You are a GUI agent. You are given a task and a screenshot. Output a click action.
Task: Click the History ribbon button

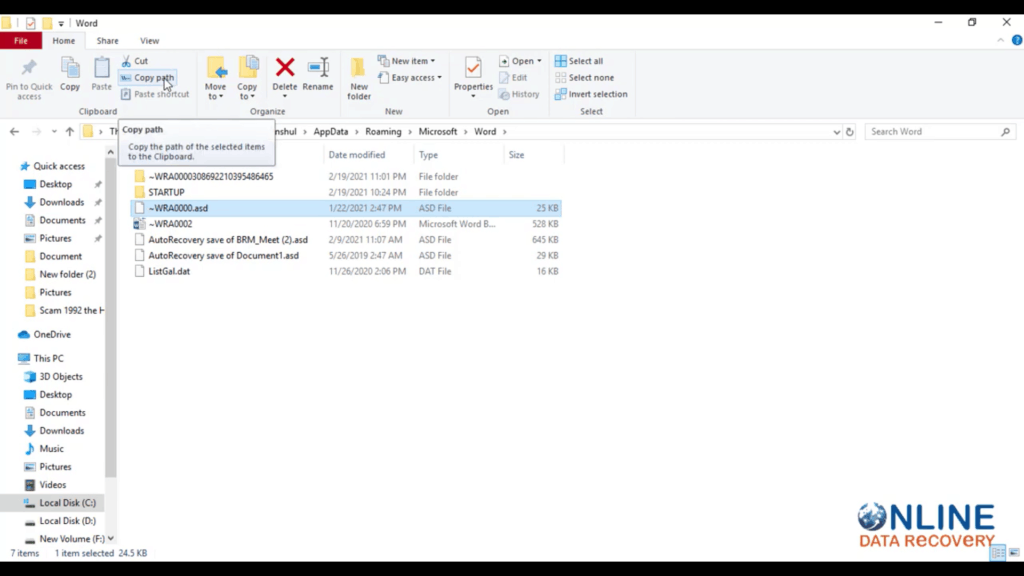519,94
